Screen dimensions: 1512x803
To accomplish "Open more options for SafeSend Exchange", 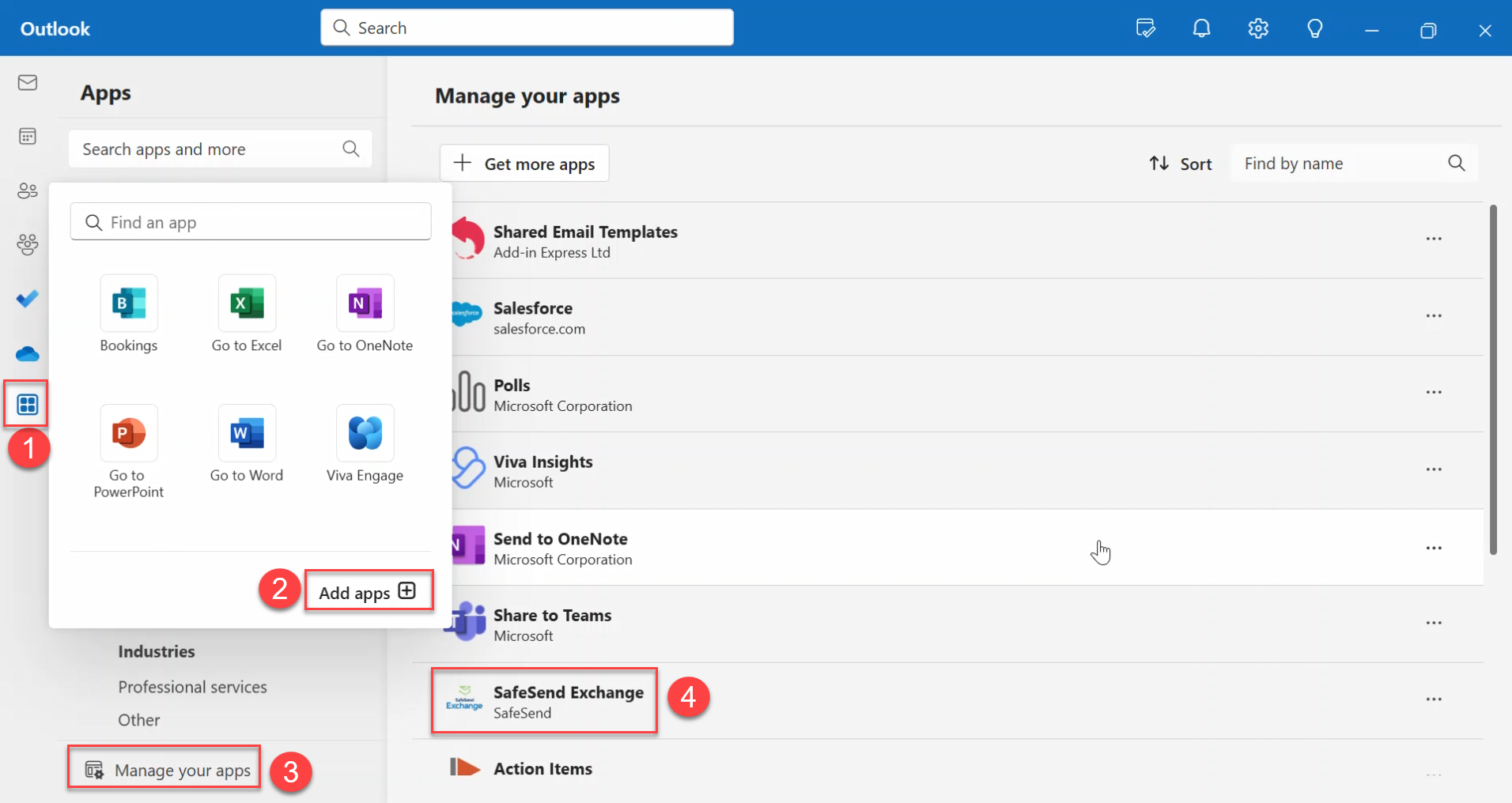I will [x=1434, y=699].
